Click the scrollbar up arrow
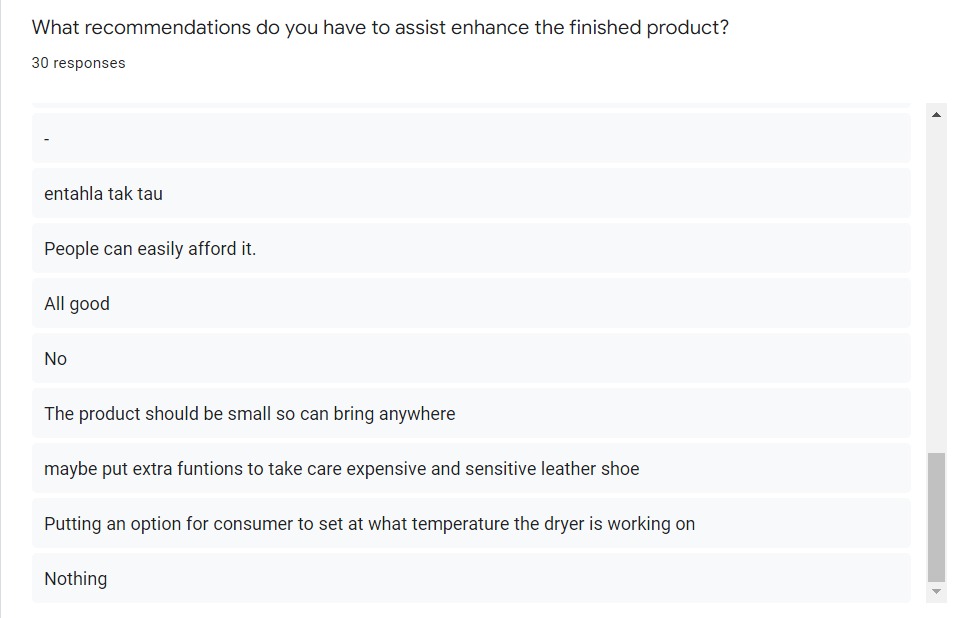 (x=936, y=114)
